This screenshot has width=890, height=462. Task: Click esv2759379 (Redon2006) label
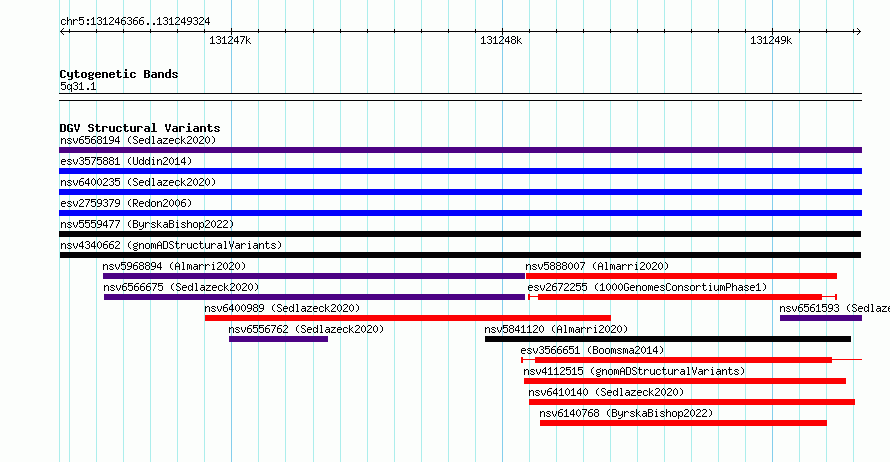pos(126,203)
